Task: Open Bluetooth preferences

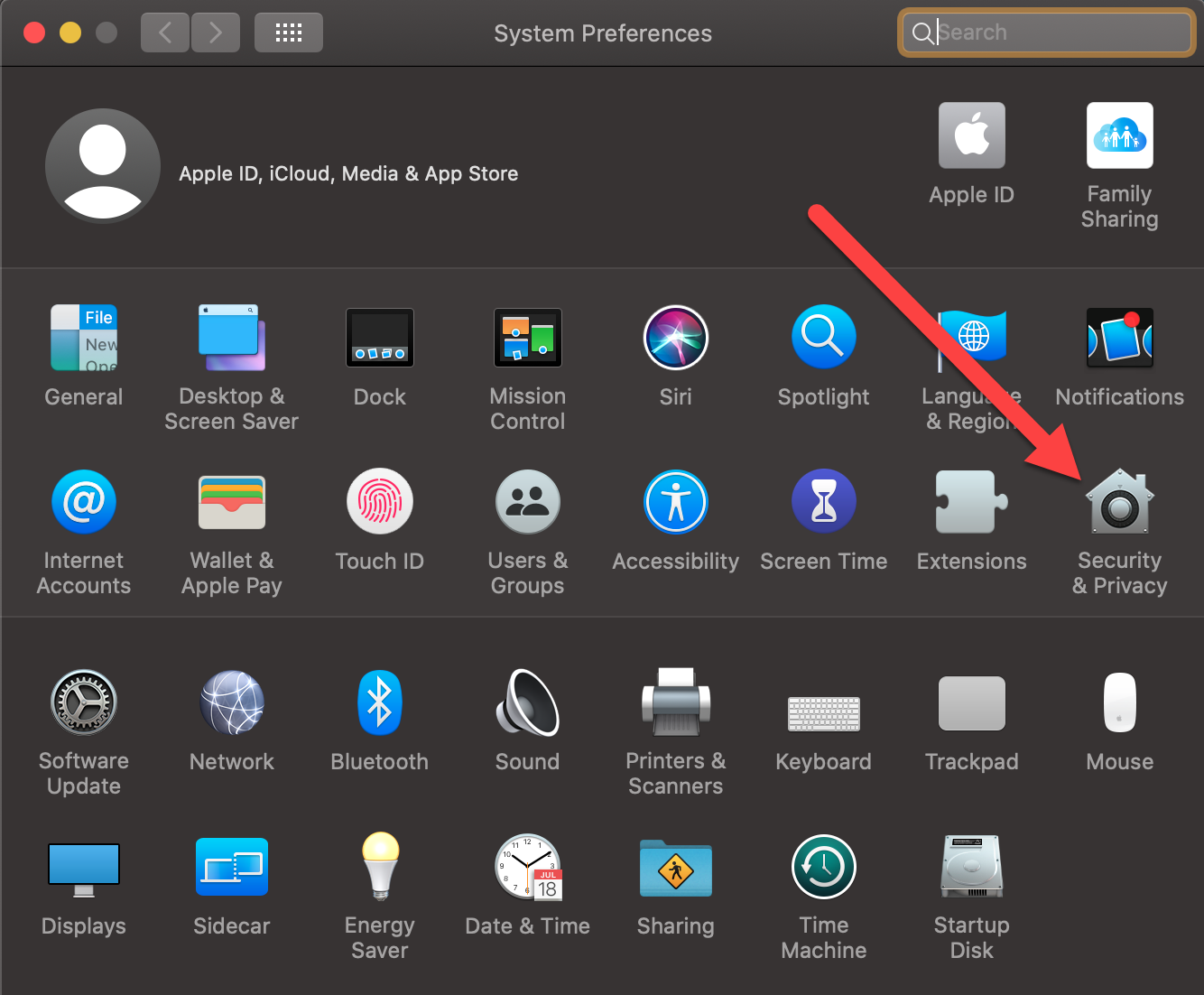Action: pos(380,702)
